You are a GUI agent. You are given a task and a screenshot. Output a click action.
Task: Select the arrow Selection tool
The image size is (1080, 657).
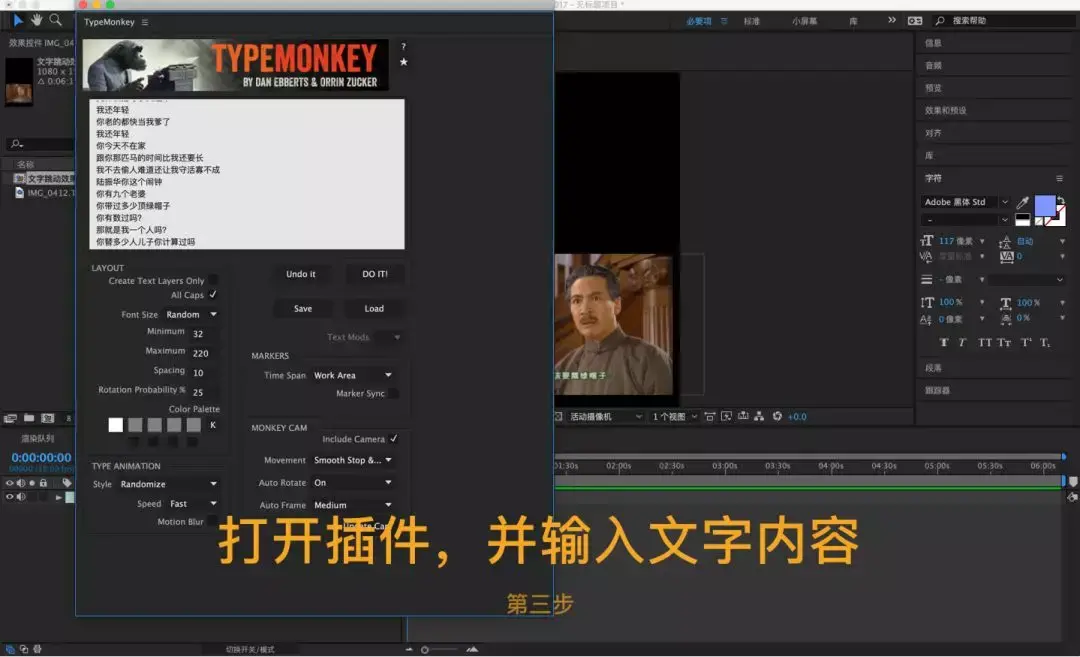[x=18, y=20]
